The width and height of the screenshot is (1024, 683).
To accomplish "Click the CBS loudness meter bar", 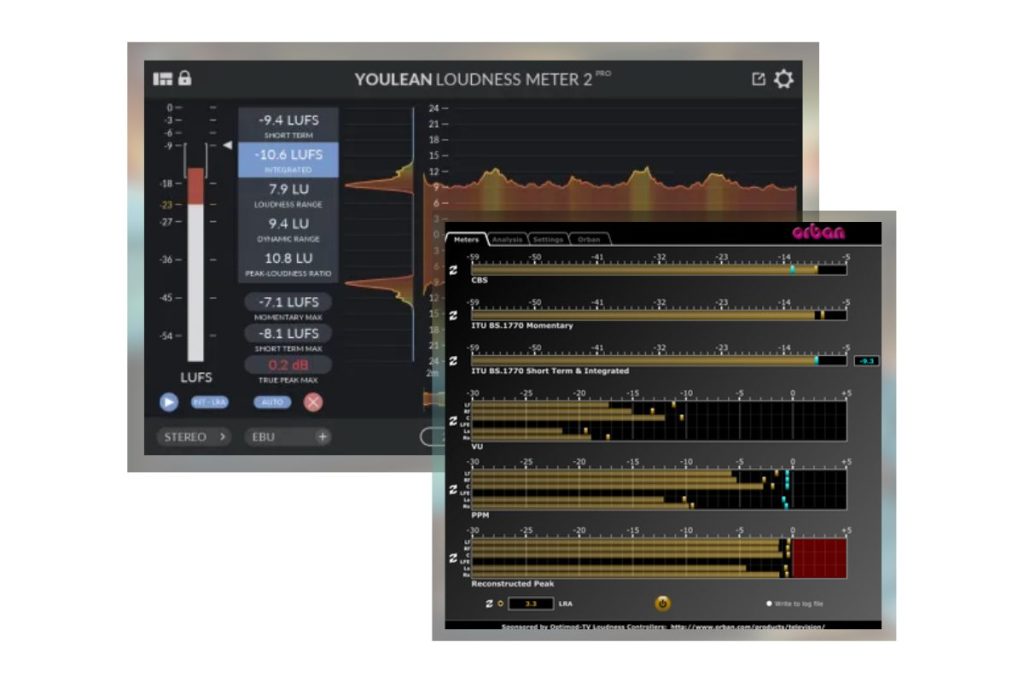I will pos(658,270).
